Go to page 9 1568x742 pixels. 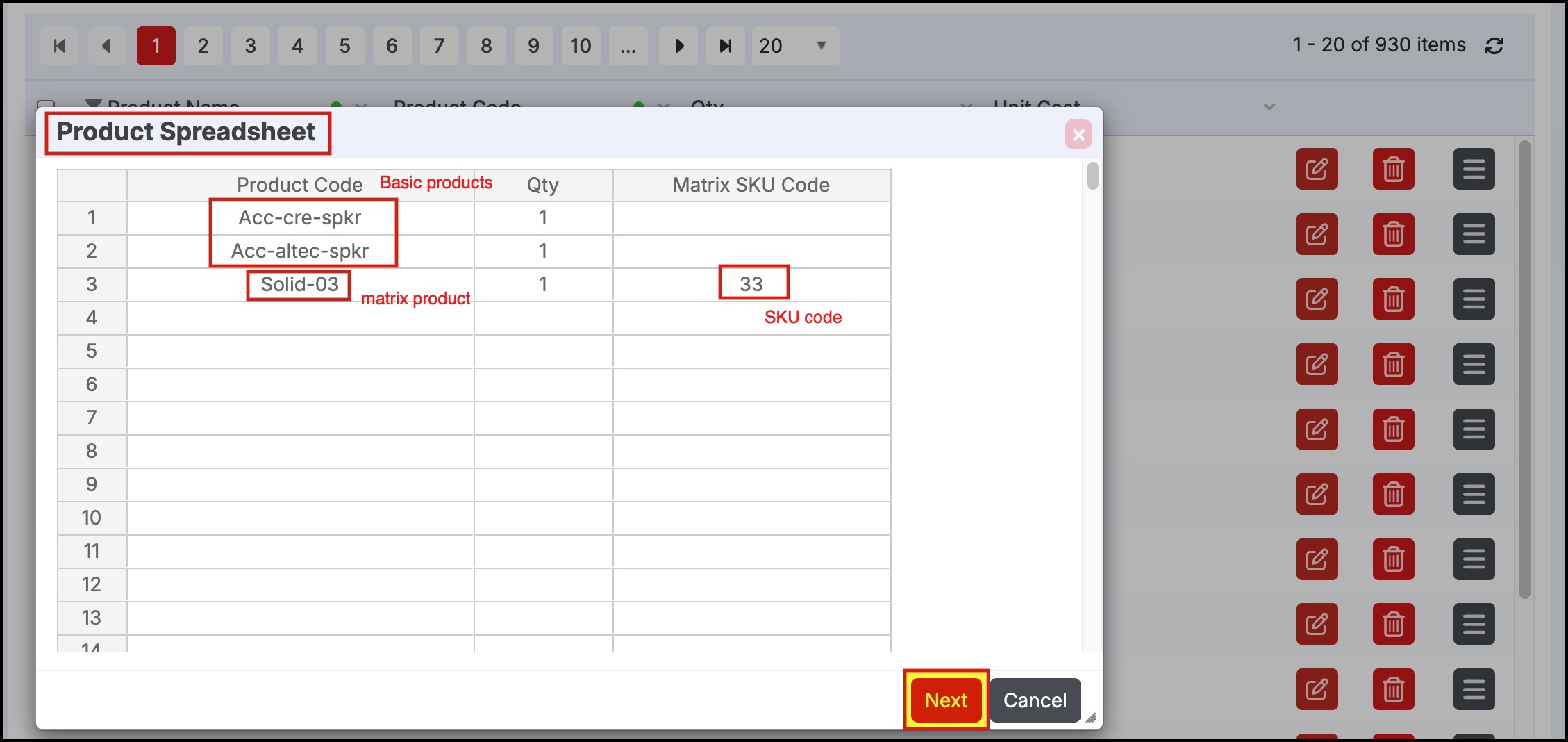pos(533,46)
